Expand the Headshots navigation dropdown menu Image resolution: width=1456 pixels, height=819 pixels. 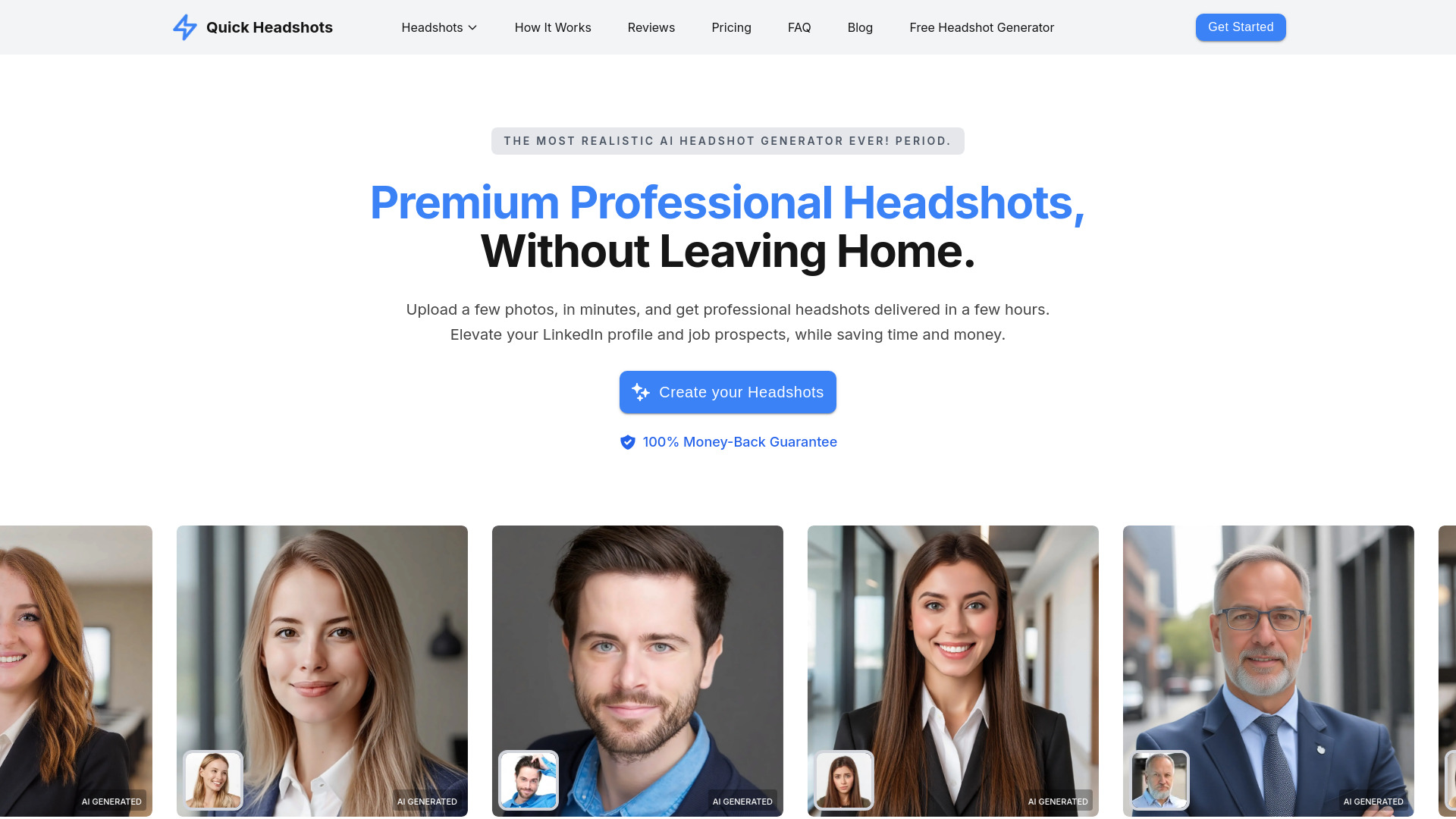(440, 27)
